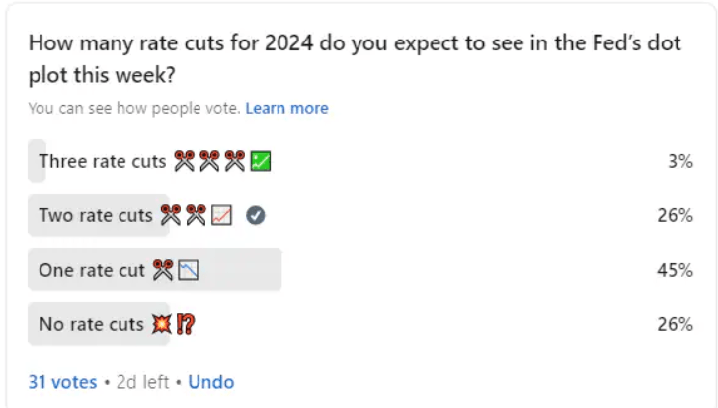Click the red exclamation-question emoji
The image size is (718, 408).
click(x=184, y=323)
